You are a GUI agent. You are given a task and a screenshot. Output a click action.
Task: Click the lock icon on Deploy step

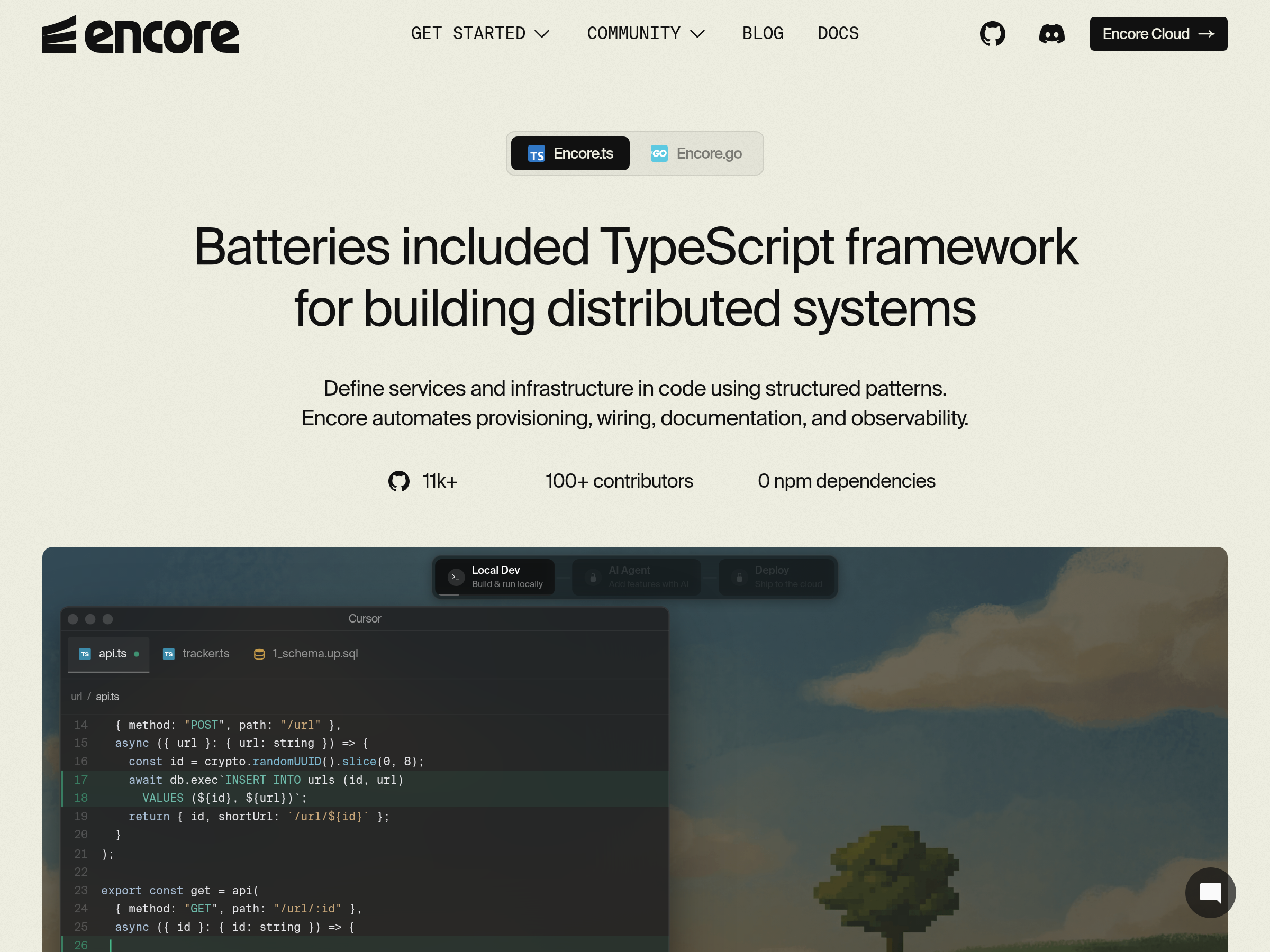739,578
